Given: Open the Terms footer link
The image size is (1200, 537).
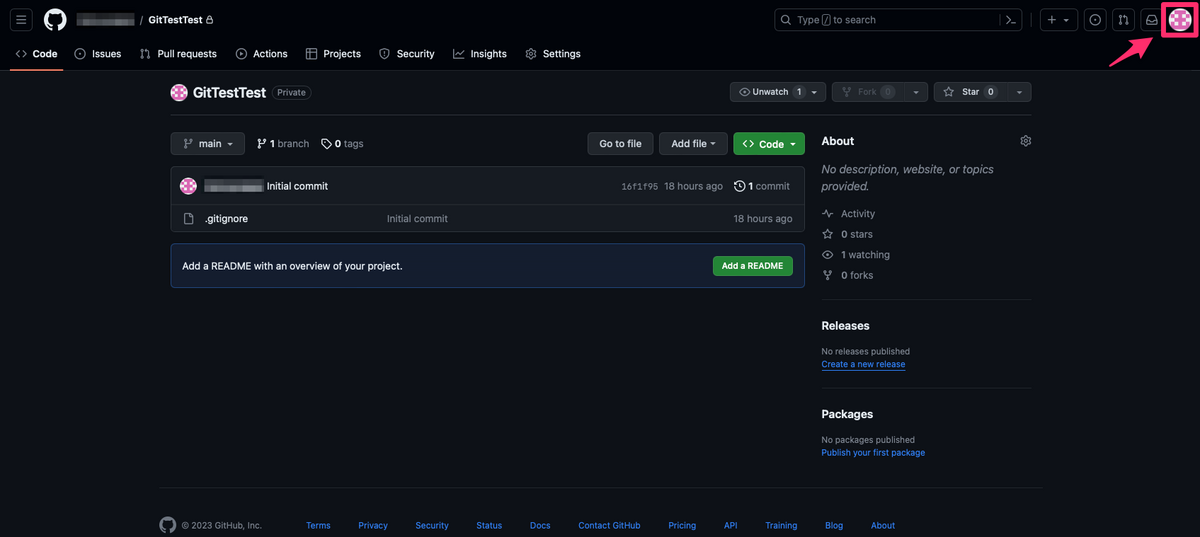Looking at the screenshot, I should pyautogui.click(x=318, y=525).
